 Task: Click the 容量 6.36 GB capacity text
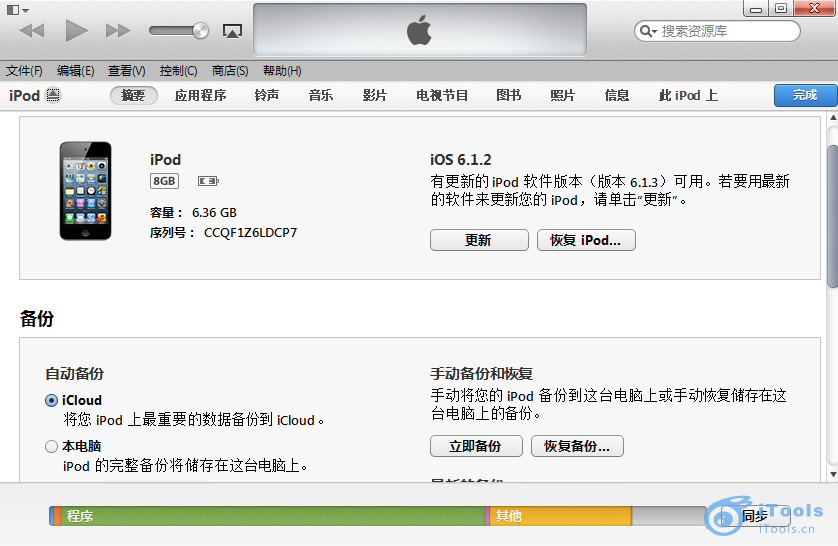point(193,213)
